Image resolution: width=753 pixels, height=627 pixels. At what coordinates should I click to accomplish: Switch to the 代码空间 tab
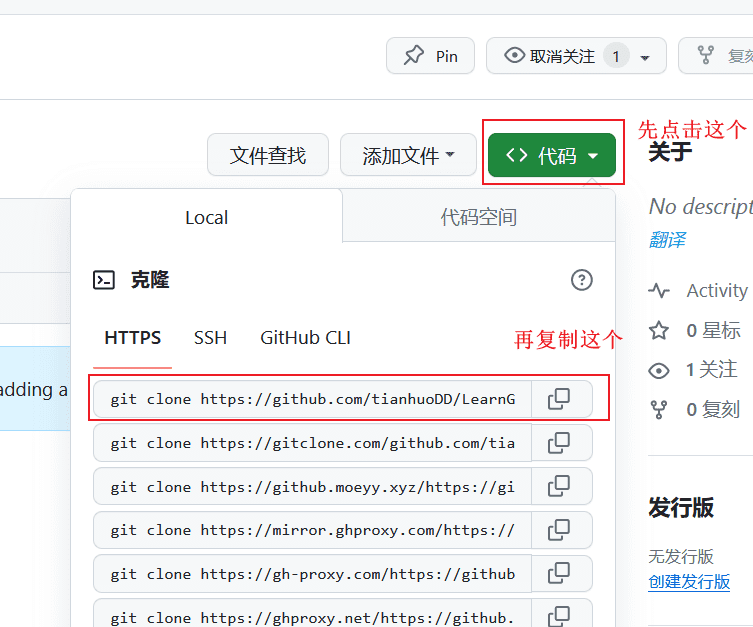[478, 217]
